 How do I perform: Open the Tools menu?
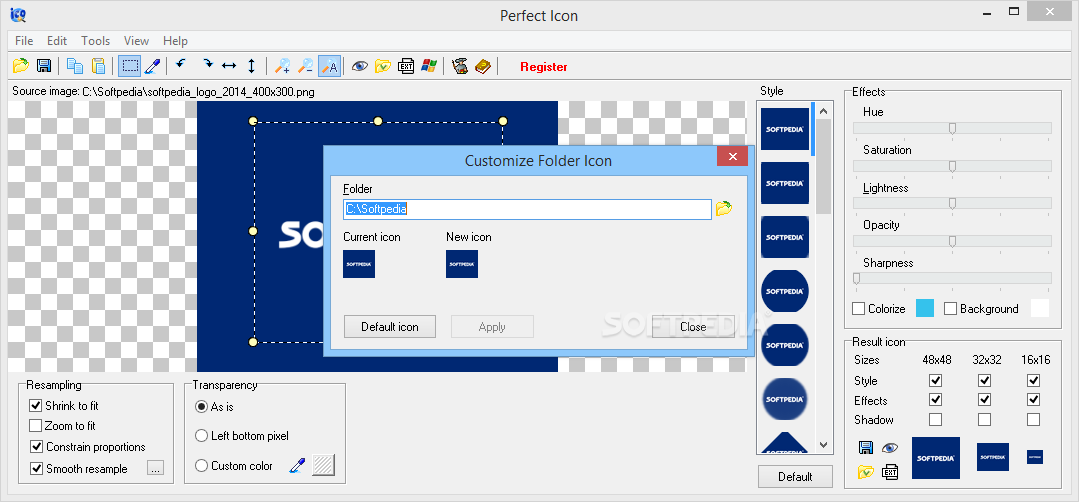[x=96, y=41]
